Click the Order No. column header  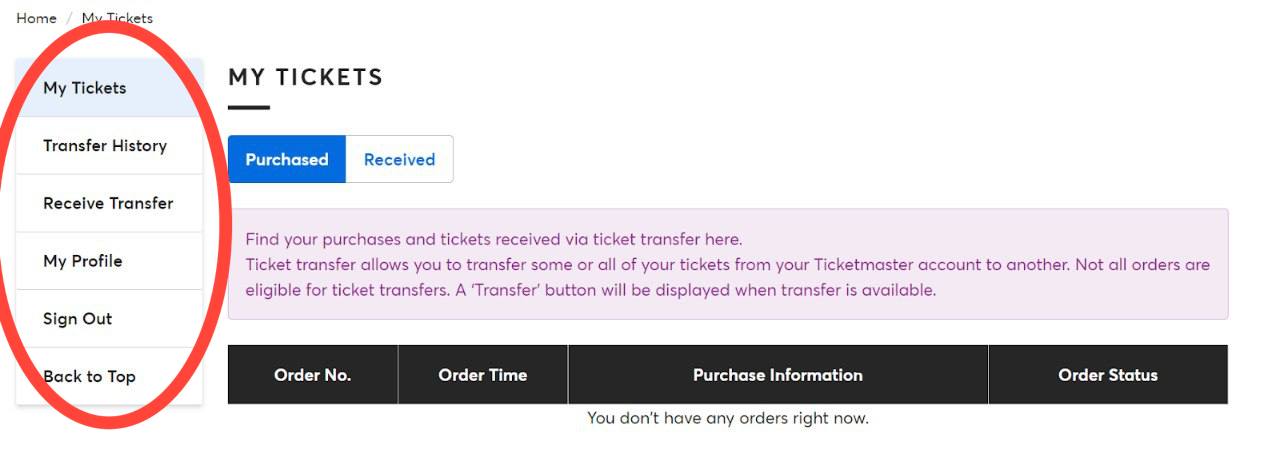(313, 375)
